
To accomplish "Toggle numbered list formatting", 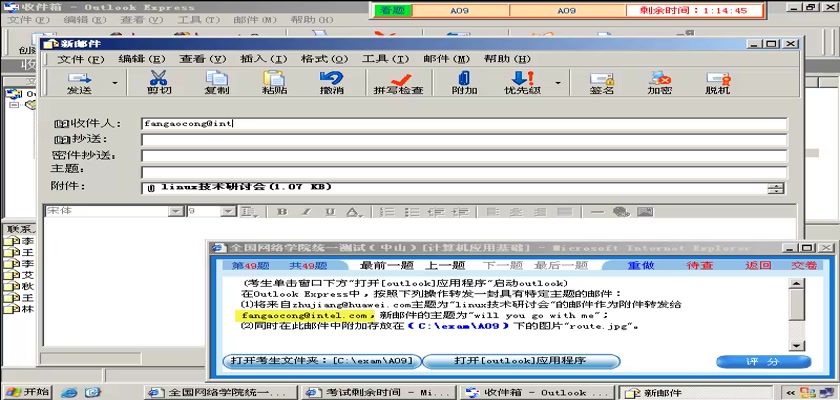I will coord(386,212).
